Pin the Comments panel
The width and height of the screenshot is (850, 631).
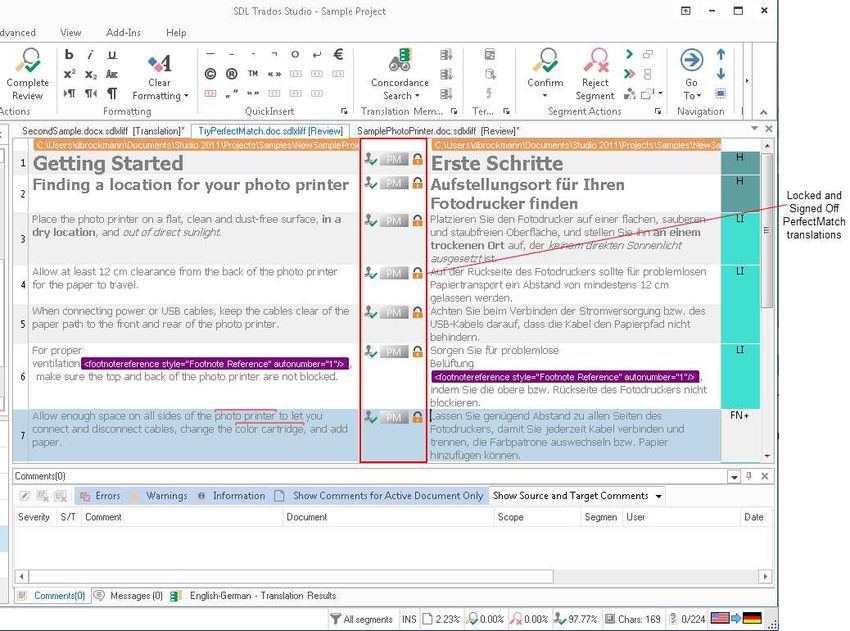pos(749,476)
